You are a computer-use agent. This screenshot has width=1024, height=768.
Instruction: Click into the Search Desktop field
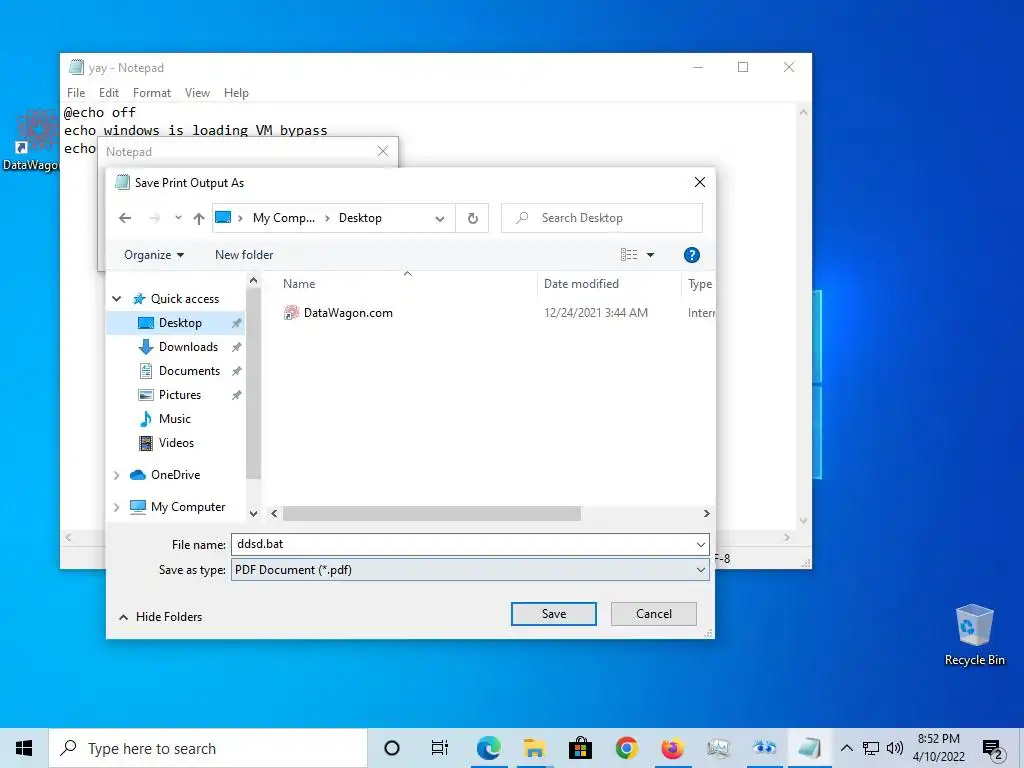coord(601,218)
